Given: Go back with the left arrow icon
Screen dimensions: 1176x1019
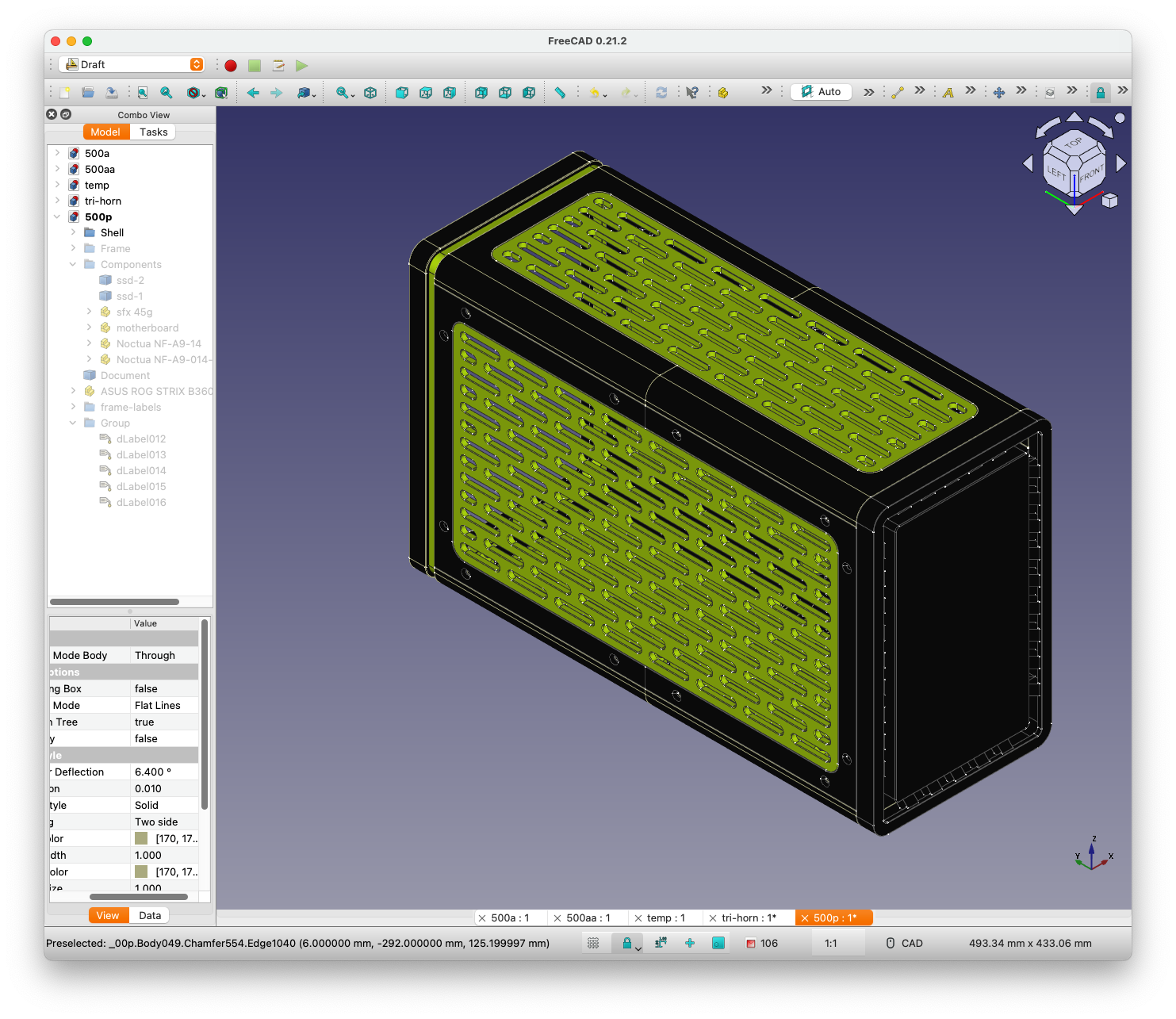Looking at the screenshot, I should [x=253, y=93].
